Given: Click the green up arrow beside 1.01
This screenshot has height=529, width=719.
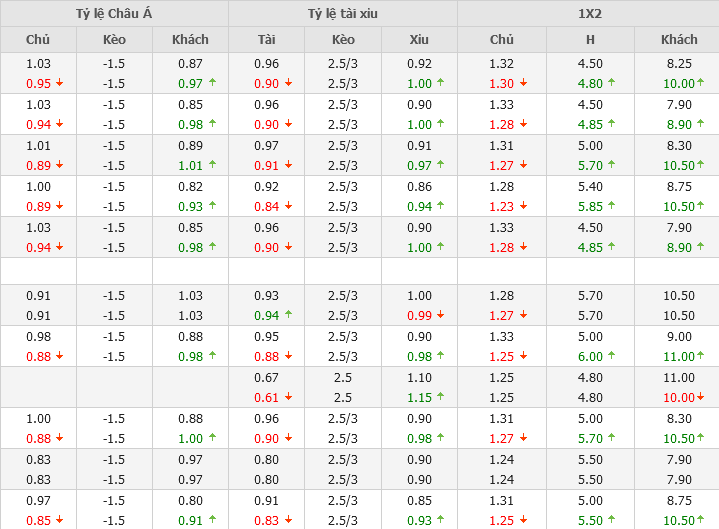Looking at the screenshot, I should pos(212,165).
